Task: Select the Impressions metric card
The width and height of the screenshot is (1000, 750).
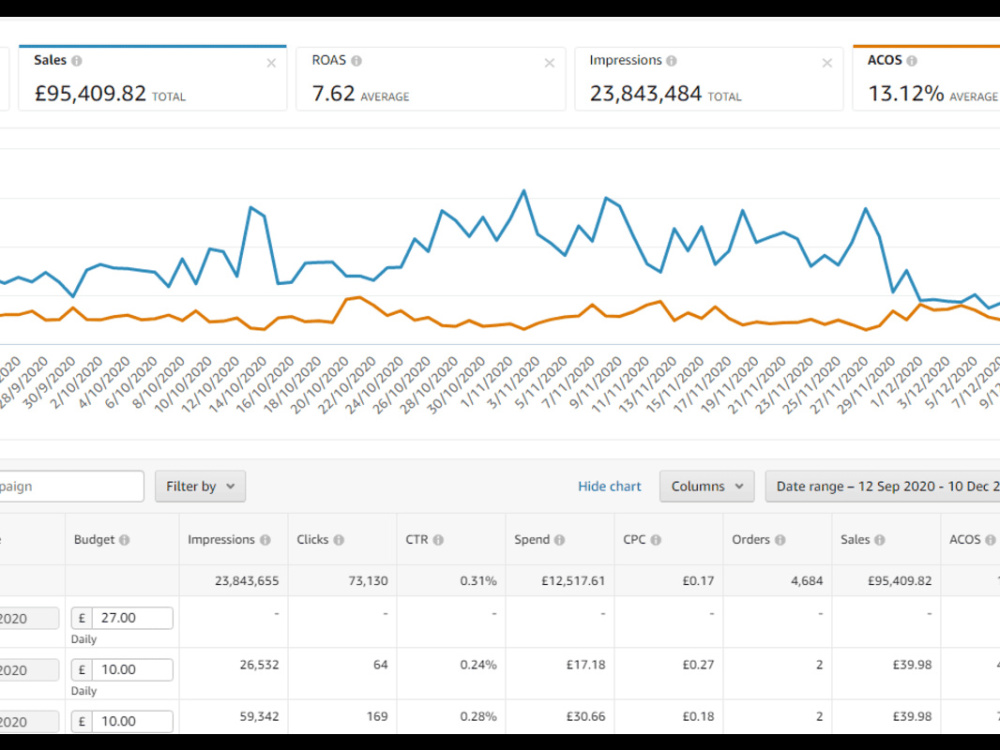Action: click(709, 78)
